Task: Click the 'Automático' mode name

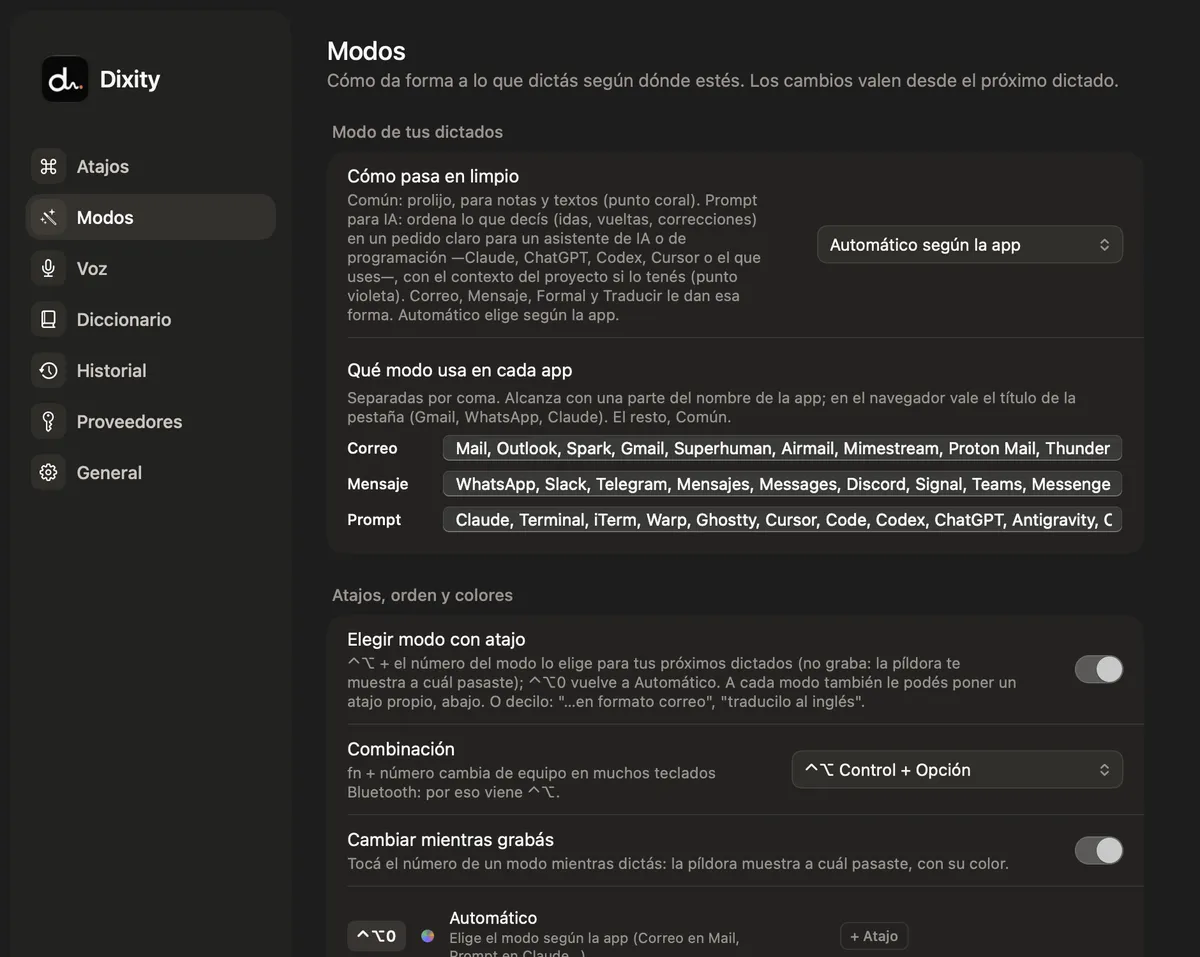Action: [x=493, y=918]
